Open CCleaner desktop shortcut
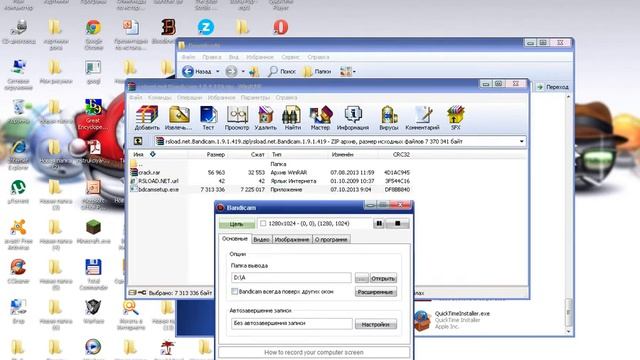The height and width of the screenshot is (360, 640). tap(18, 271)
